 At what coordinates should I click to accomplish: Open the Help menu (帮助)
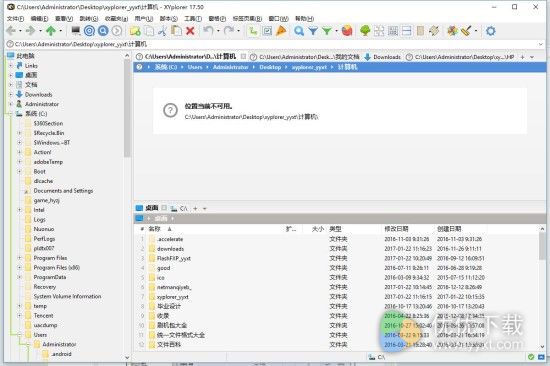pyautogui.click(x=304, y=19)
